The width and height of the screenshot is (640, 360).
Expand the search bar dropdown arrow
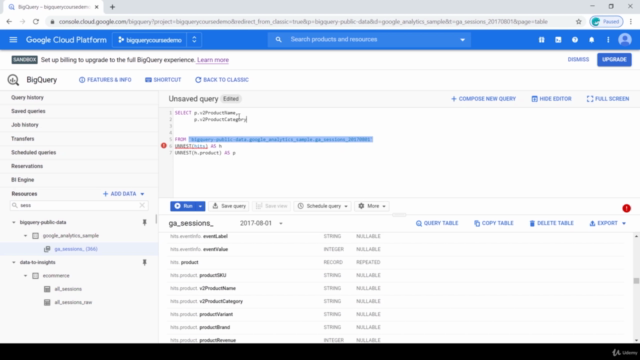(x=462, y=40)
